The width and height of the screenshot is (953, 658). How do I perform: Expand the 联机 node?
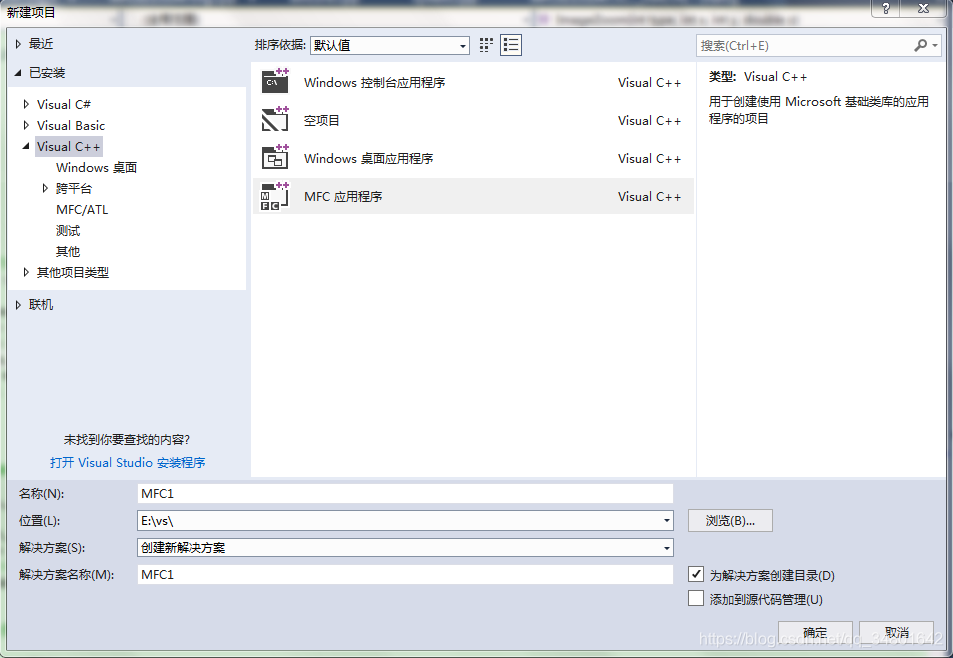18,305
